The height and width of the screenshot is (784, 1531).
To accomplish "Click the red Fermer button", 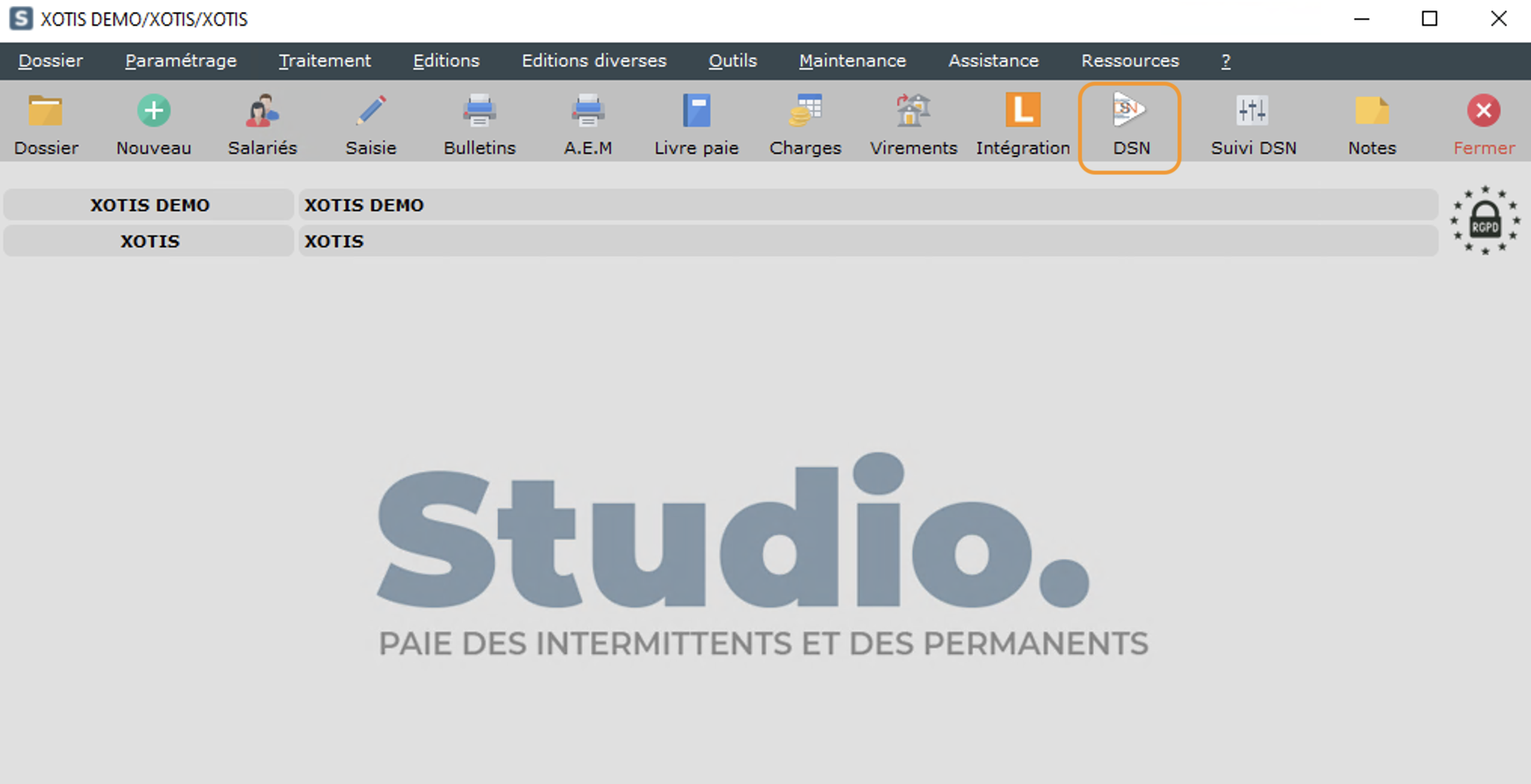I will click(1483, 112).
